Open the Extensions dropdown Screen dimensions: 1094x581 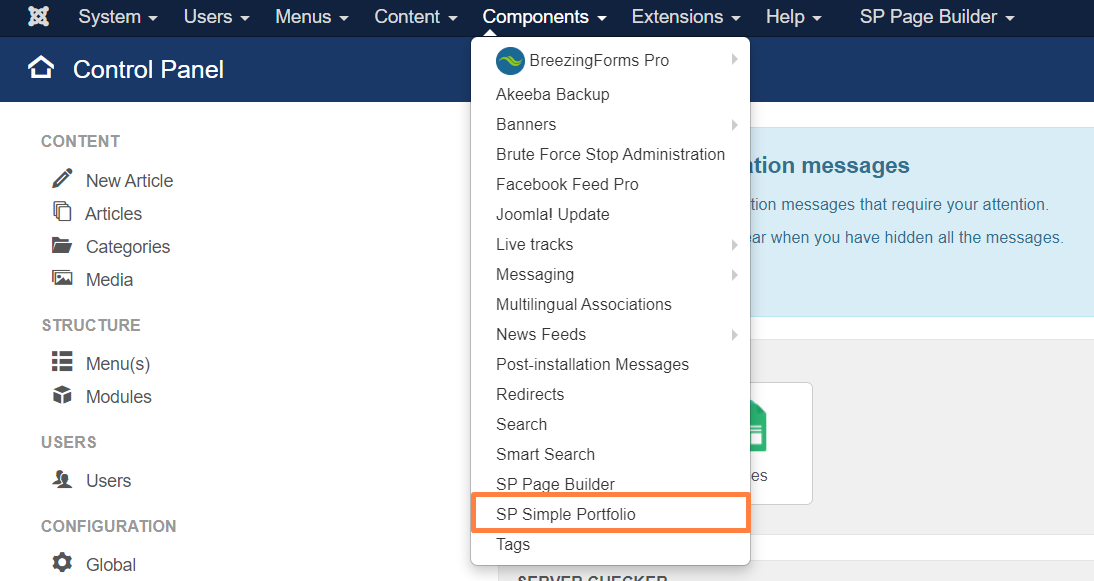click(x=686, y=17)
